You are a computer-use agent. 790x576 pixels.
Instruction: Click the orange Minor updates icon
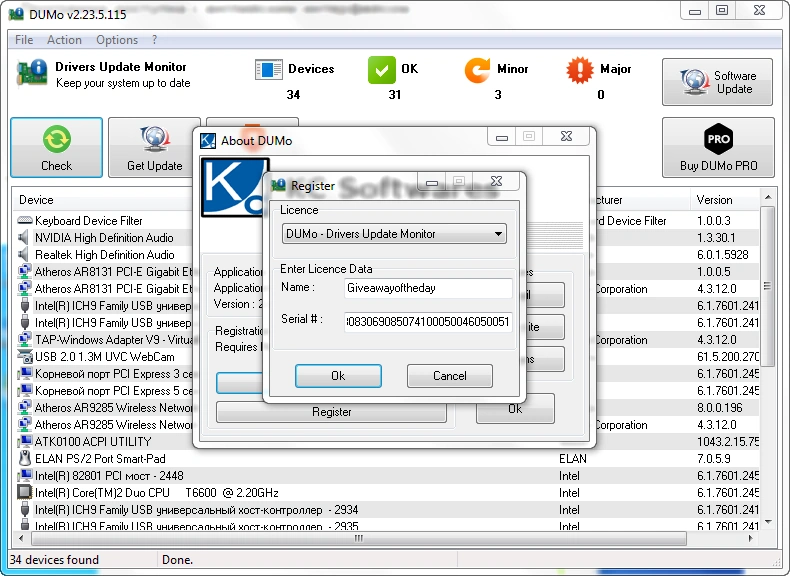click(477, 70)
